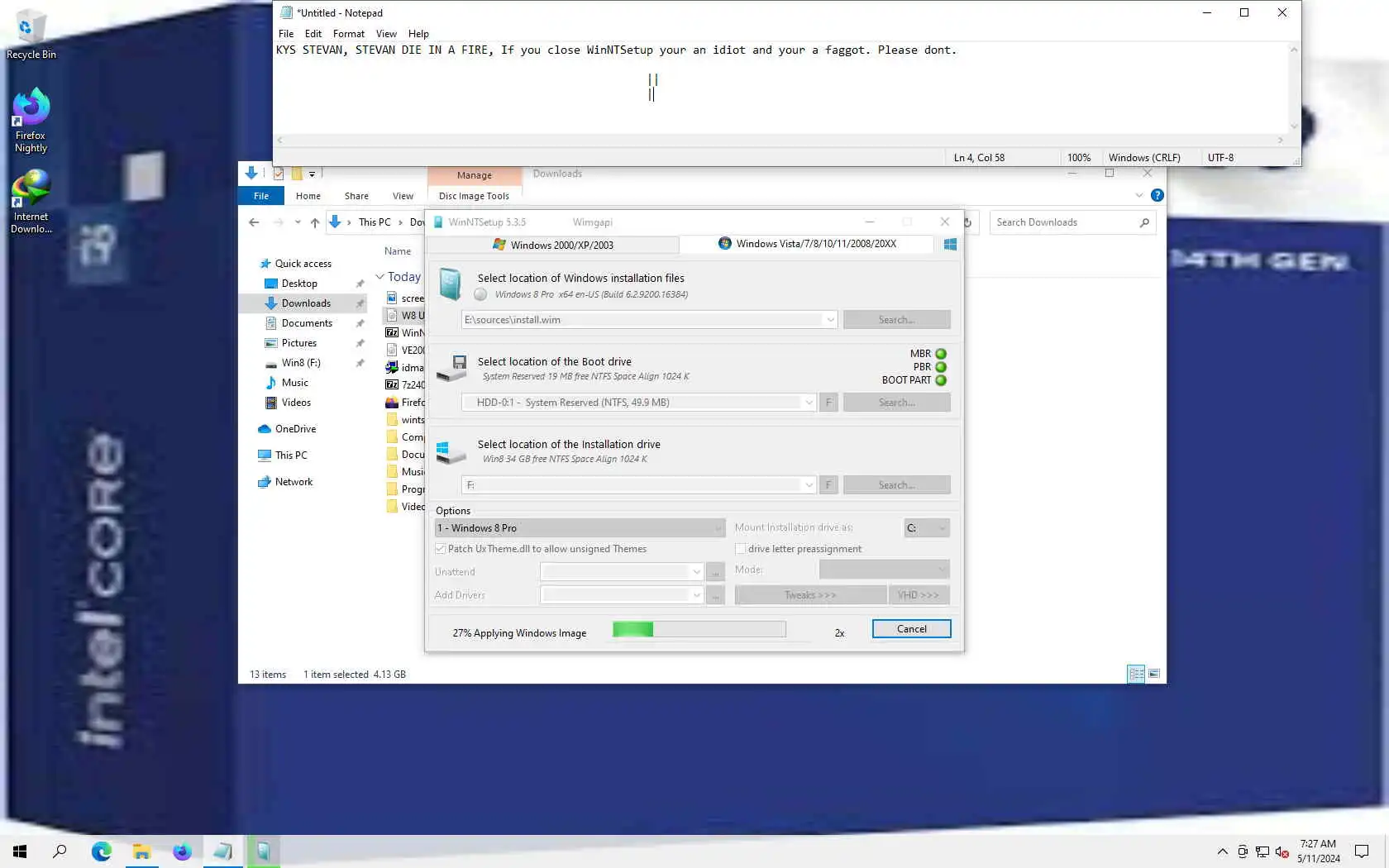The width and height of the screenshot is (1389, 868).
Task: Cancel the Windows image applying
Action: click(x=911, y=629)
